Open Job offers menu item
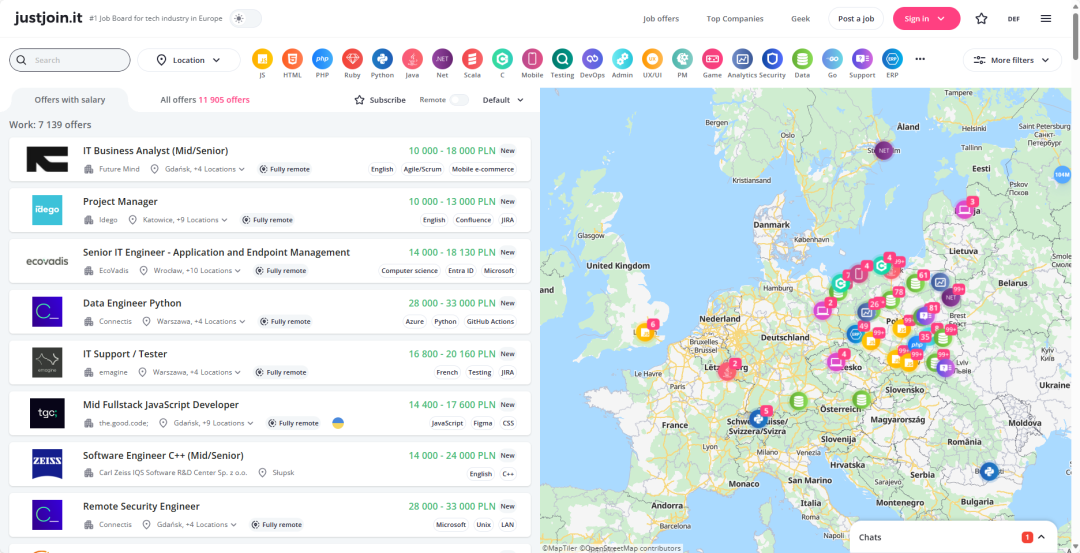 (661, 19)
